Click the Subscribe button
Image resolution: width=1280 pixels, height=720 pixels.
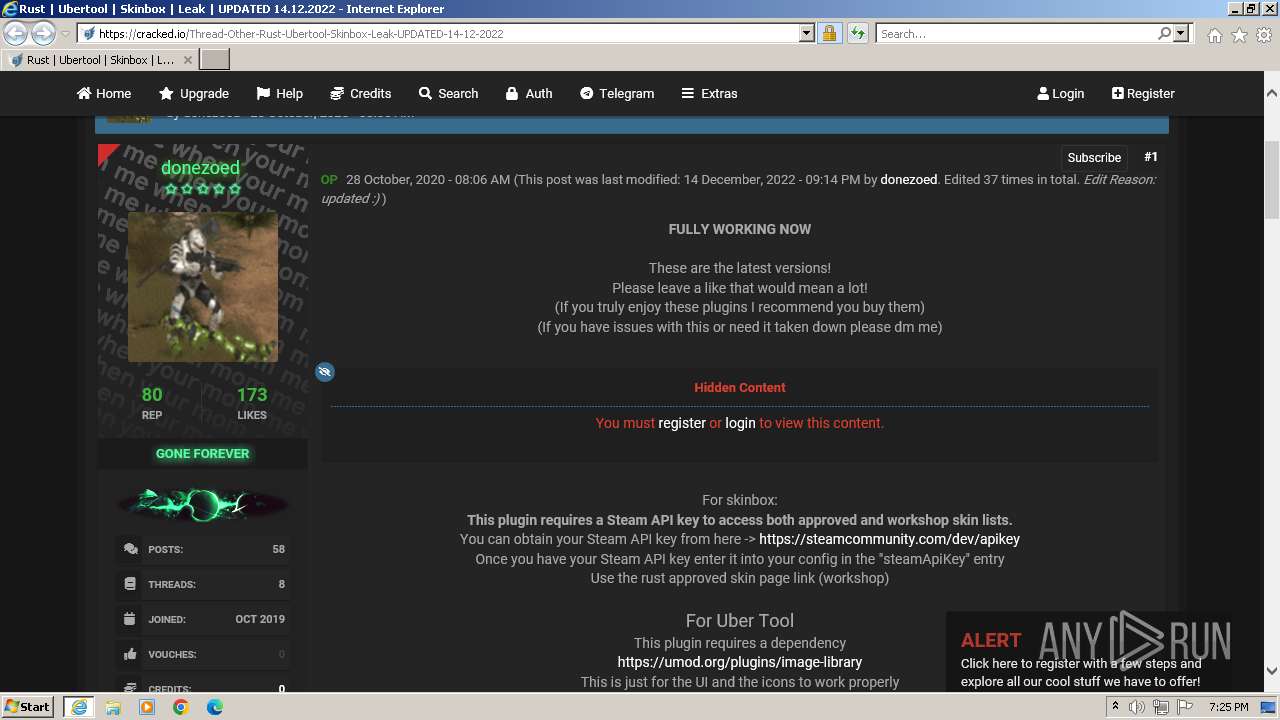1094,157
